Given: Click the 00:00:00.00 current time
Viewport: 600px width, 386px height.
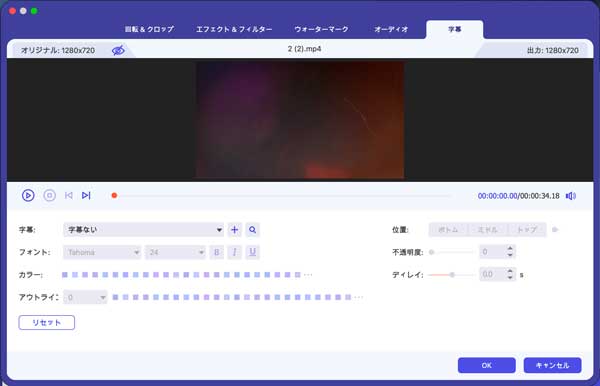Looking at the screenshot, I should (497, 196).
